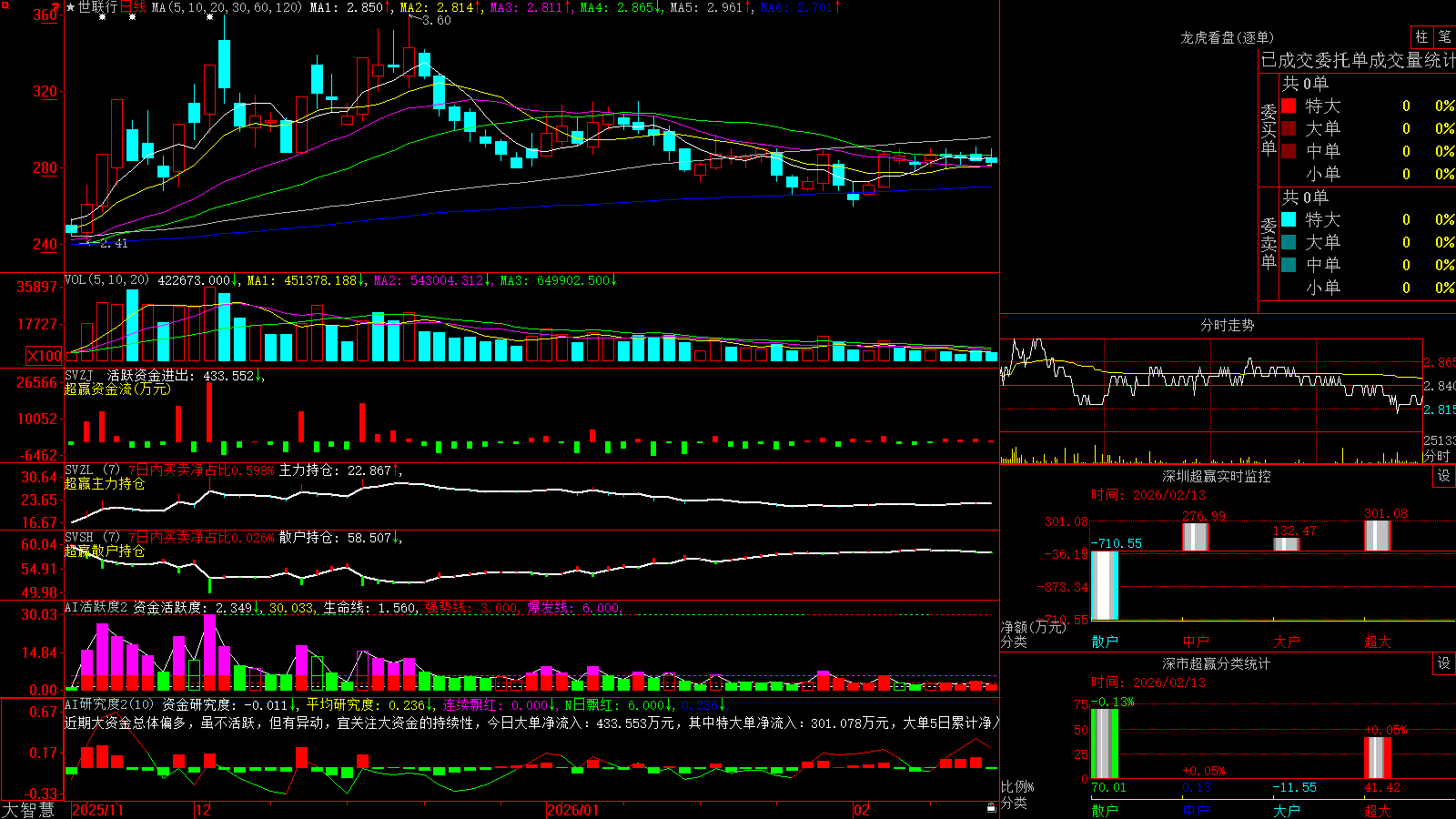Click the dark red 大单 swatch under 委买单
The image size is (1456, 819).
(1289, 128)
